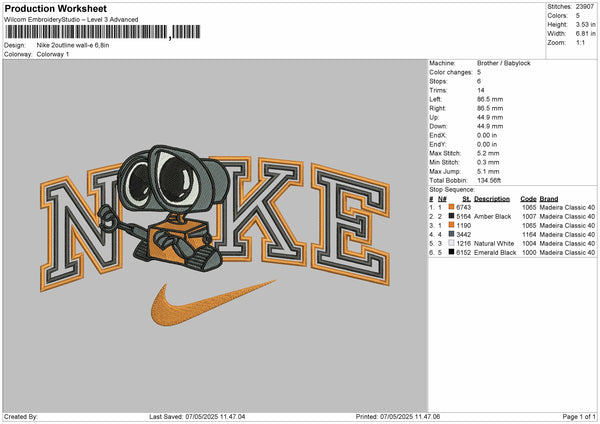This screenshot has width=600, height=424.
Task: Click the Down value 44.9 mm
Action: 490,126
